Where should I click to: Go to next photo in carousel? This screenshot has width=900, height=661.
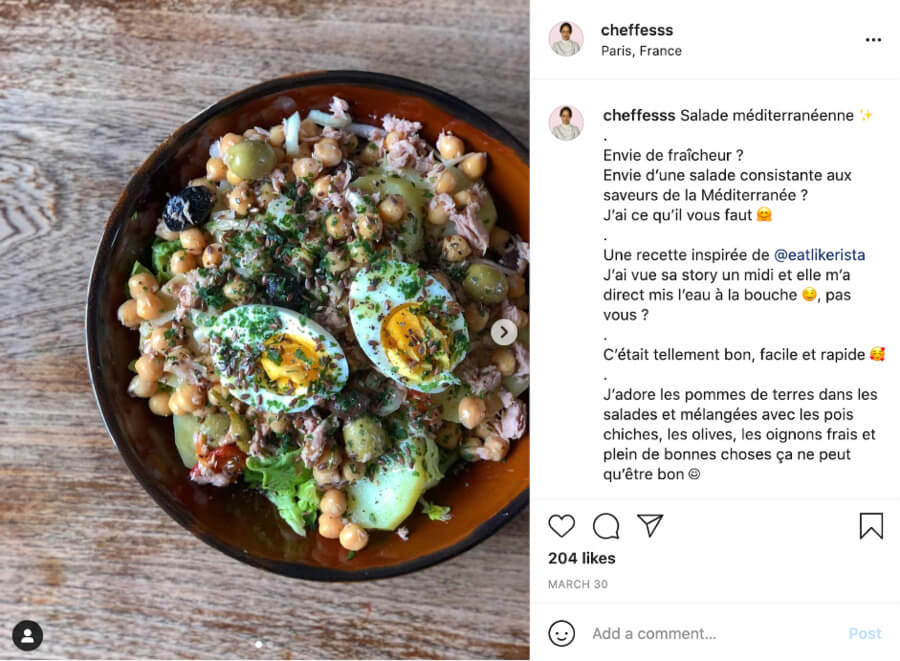(x=504, y=332)
